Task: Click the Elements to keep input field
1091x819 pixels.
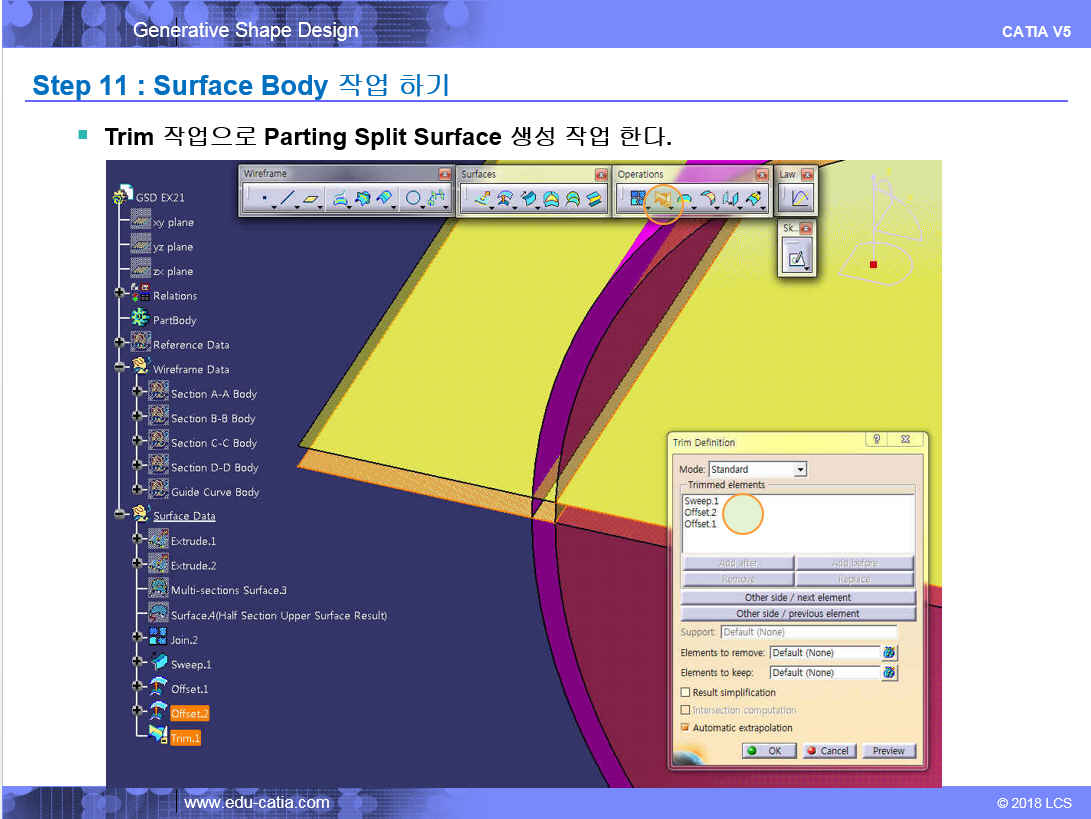Action: [x=823, y=673]
